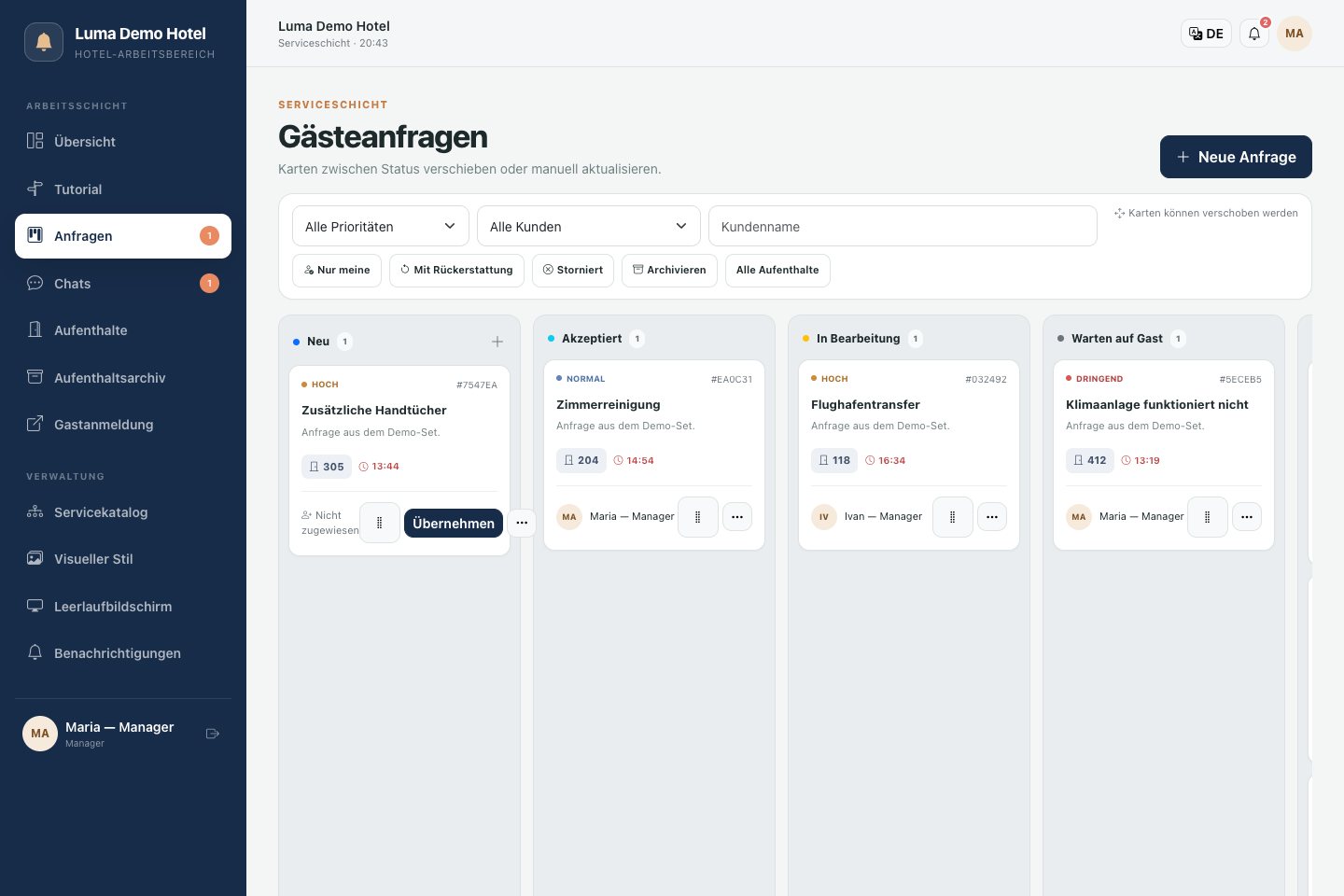1344x896 pixels.
Task: Click the 16:34 deadline on Flughafentransfer card
Action: (x=885, y=460)
